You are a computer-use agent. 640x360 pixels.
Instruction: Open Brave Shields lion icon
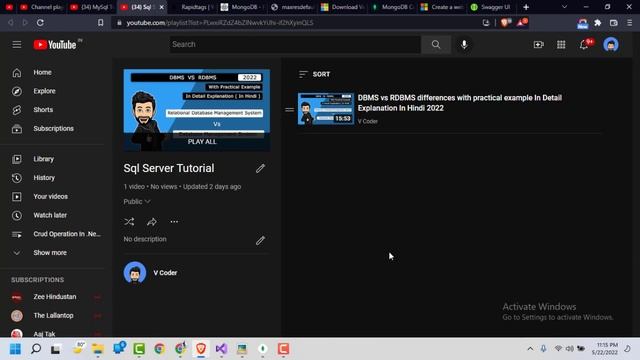pos(506,23)
